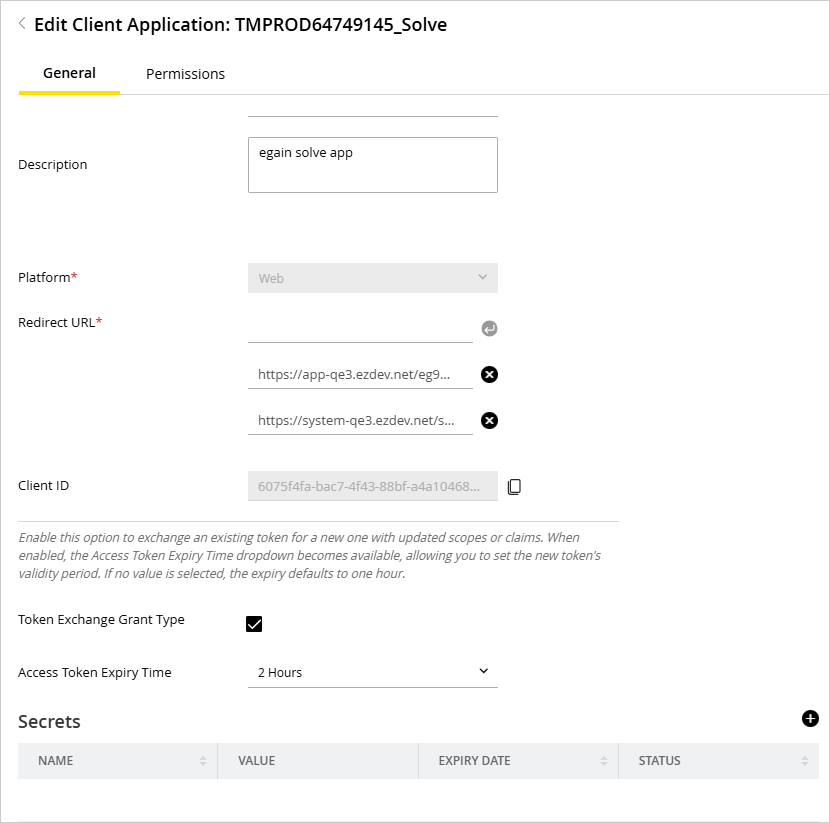Click the enter icon to add Redirect URL
The width and height of the screenshot is (830, 823).
(489, 329)
